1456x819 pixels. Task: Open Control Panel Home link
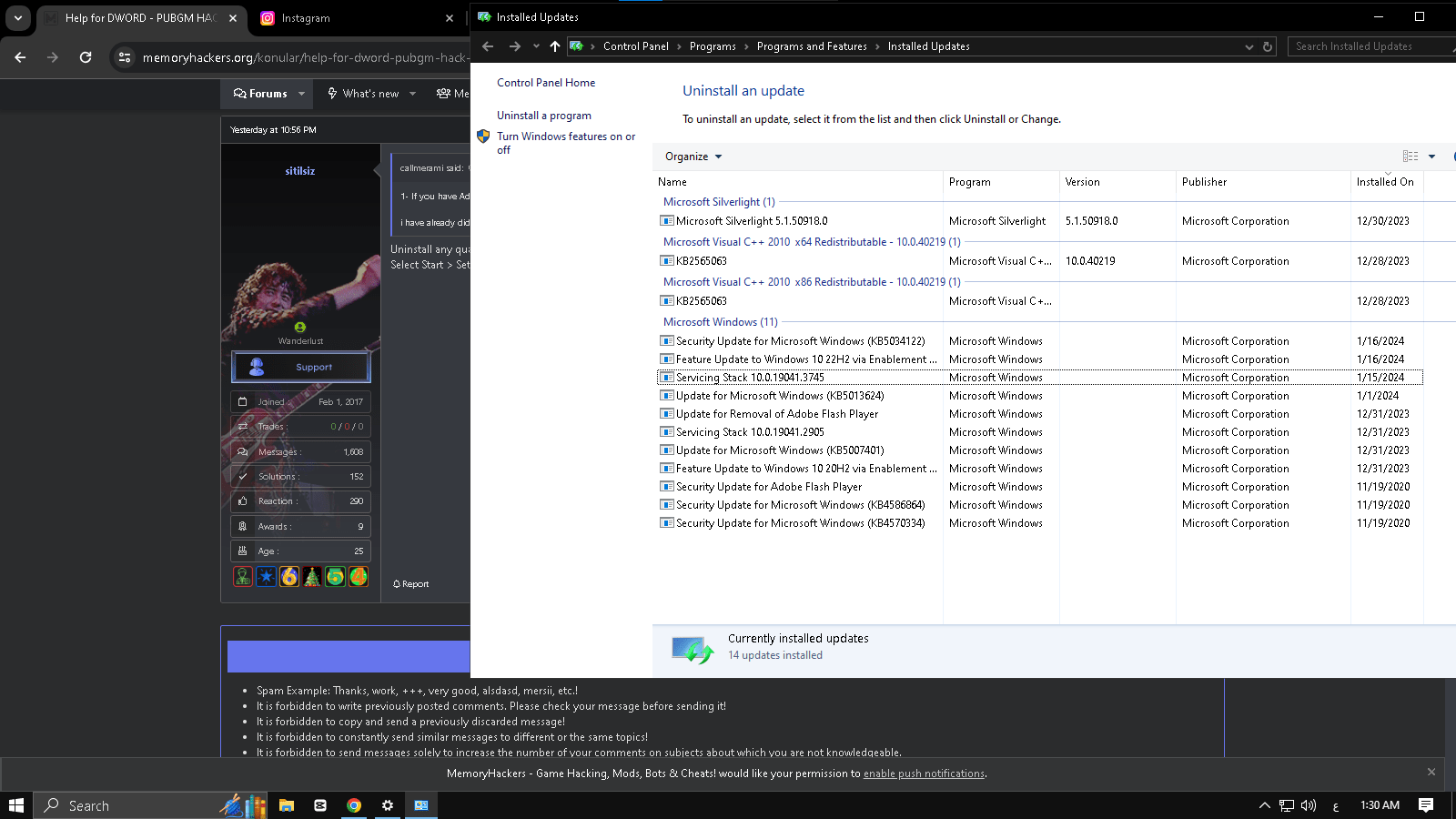546,83
